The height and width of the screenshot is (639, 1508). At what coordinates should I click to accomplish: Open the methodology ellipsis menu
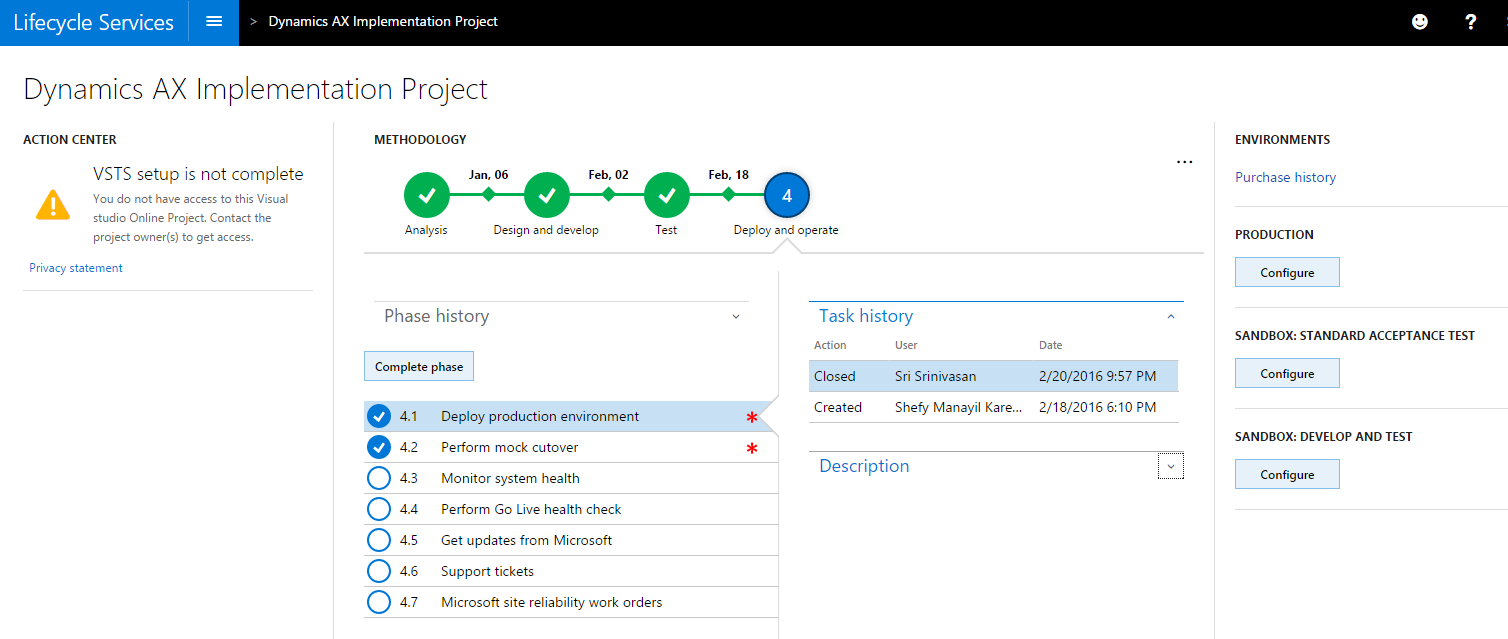[1184, 162]
